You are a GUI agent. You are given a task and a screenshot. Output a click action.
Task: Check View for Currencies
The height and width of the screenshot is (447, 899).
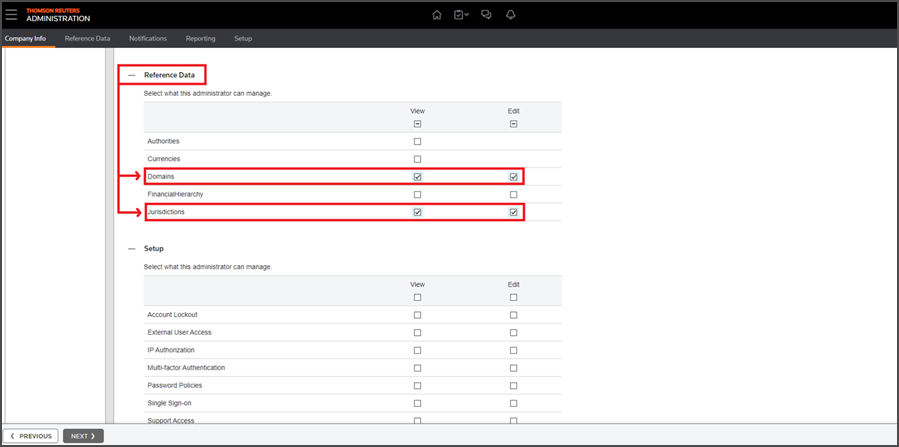point(417,159)
